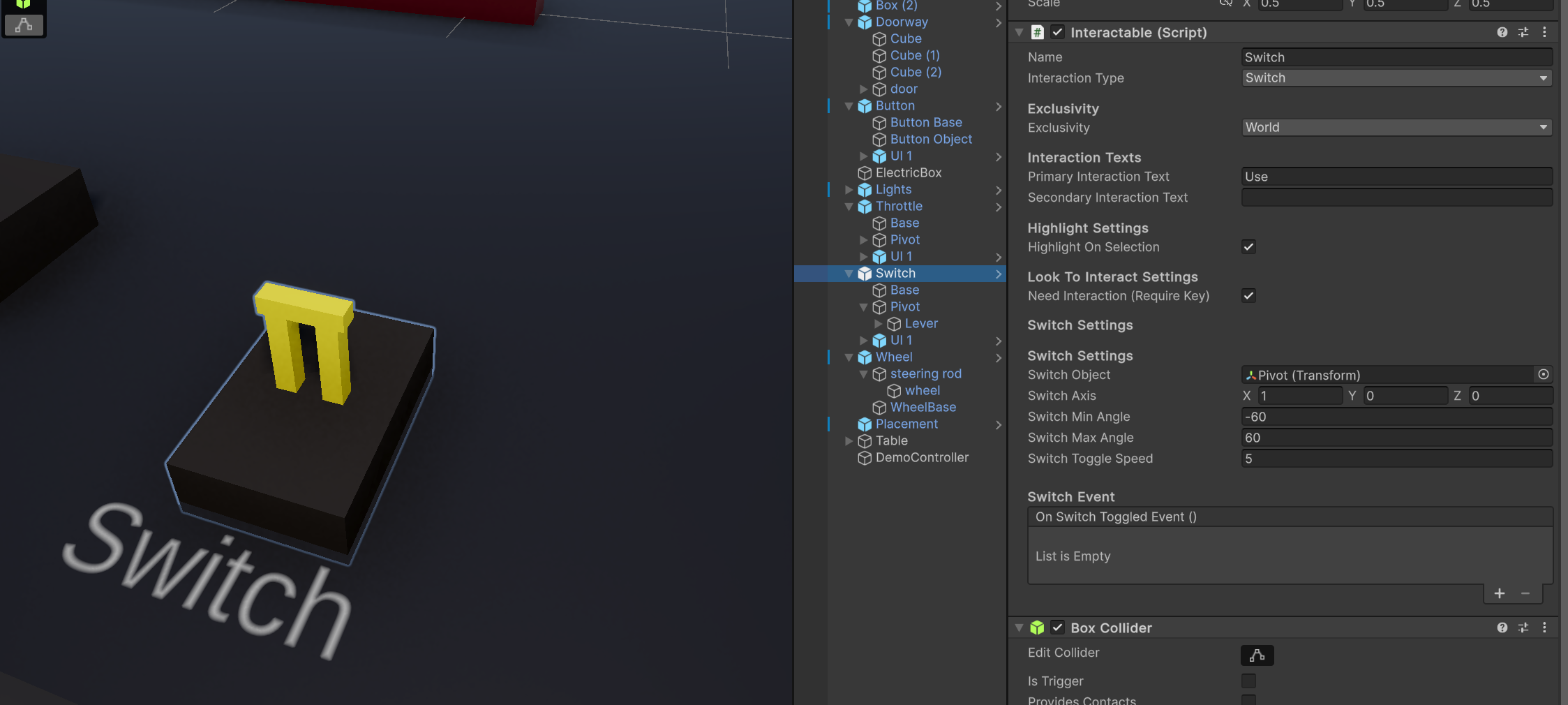1568x705 pixels.
Task: Open Box Collider three-dot options menu
Action: point(1544,628)
